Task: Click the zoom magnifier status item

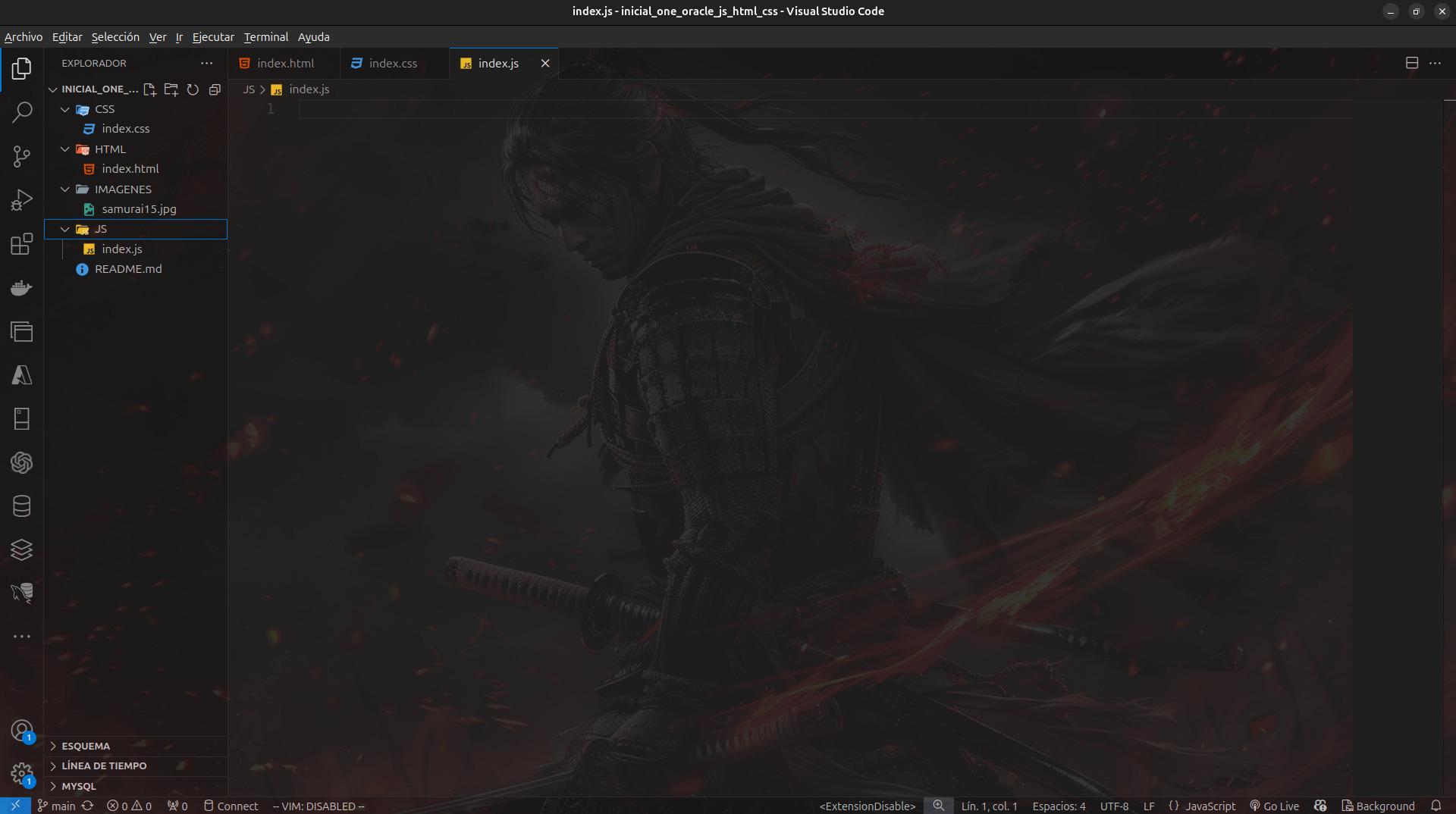Action: tap(939, 806)
